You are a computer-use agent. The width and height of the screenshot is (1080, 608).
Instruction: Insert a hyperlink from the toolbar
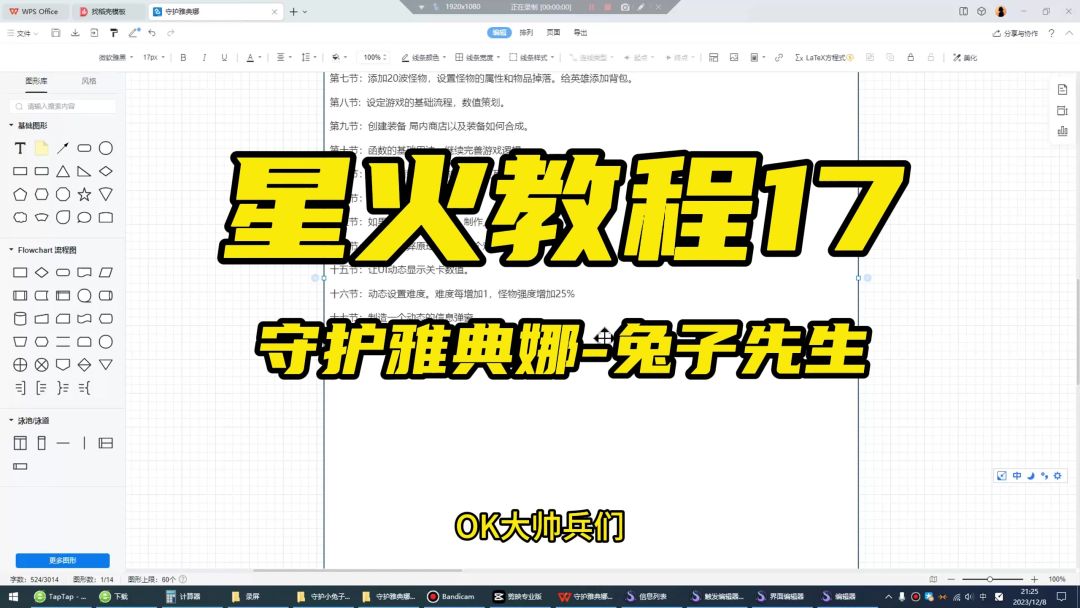point(779,58)
